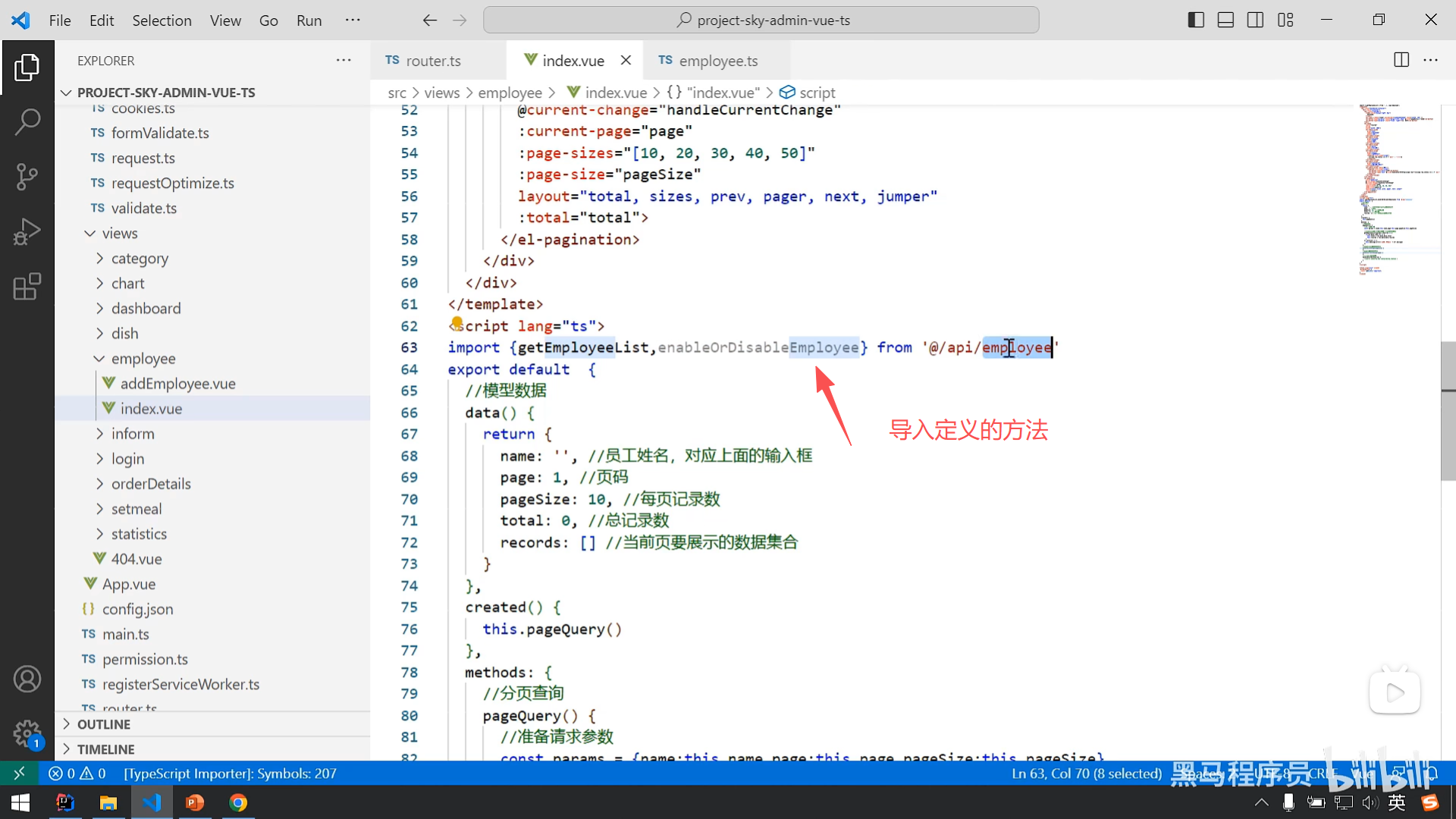
Task: Open Manage settings gear icon
Action: click(27, 733)
